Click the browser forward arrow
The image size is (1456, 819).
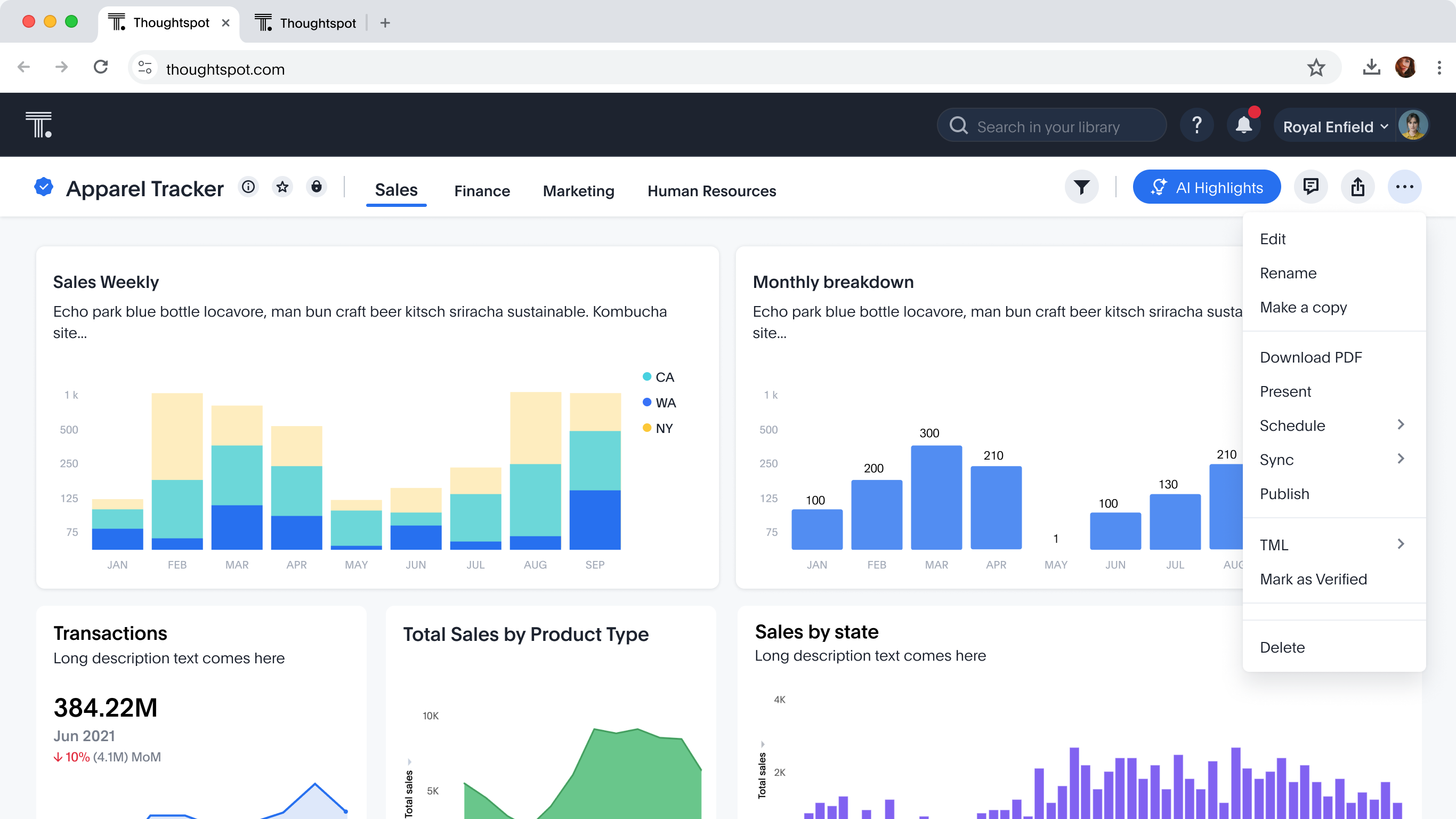[x=62, y=67]
